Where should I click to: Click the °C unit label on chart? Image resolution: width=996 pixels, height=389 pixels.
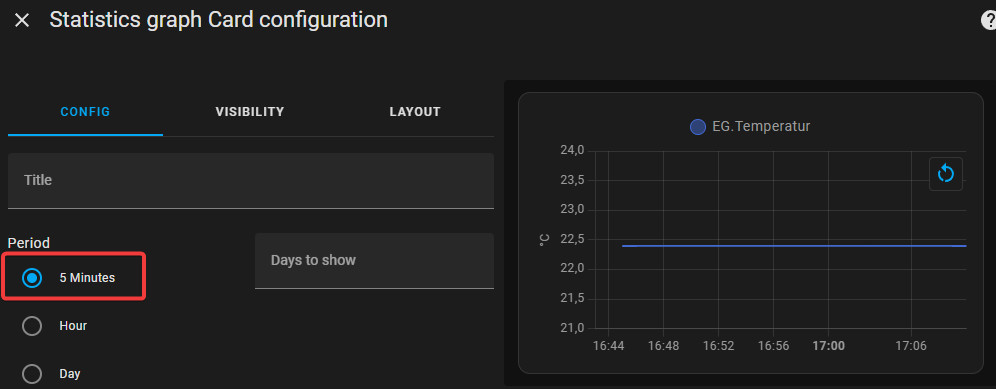coord(544,240)
